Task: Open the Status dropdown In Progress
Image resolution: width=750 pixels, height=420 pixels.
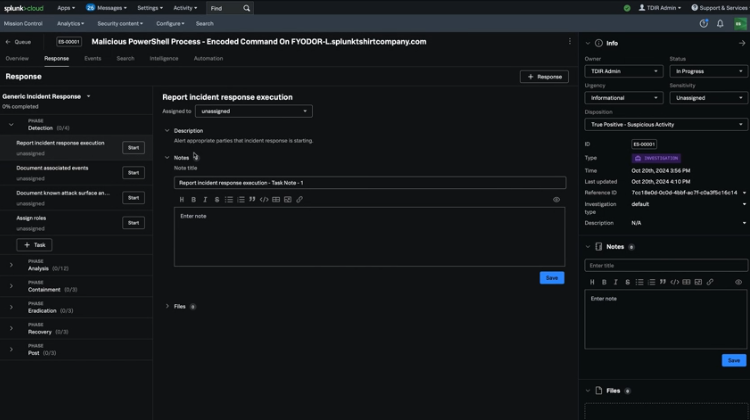Action: click(708, 71)
